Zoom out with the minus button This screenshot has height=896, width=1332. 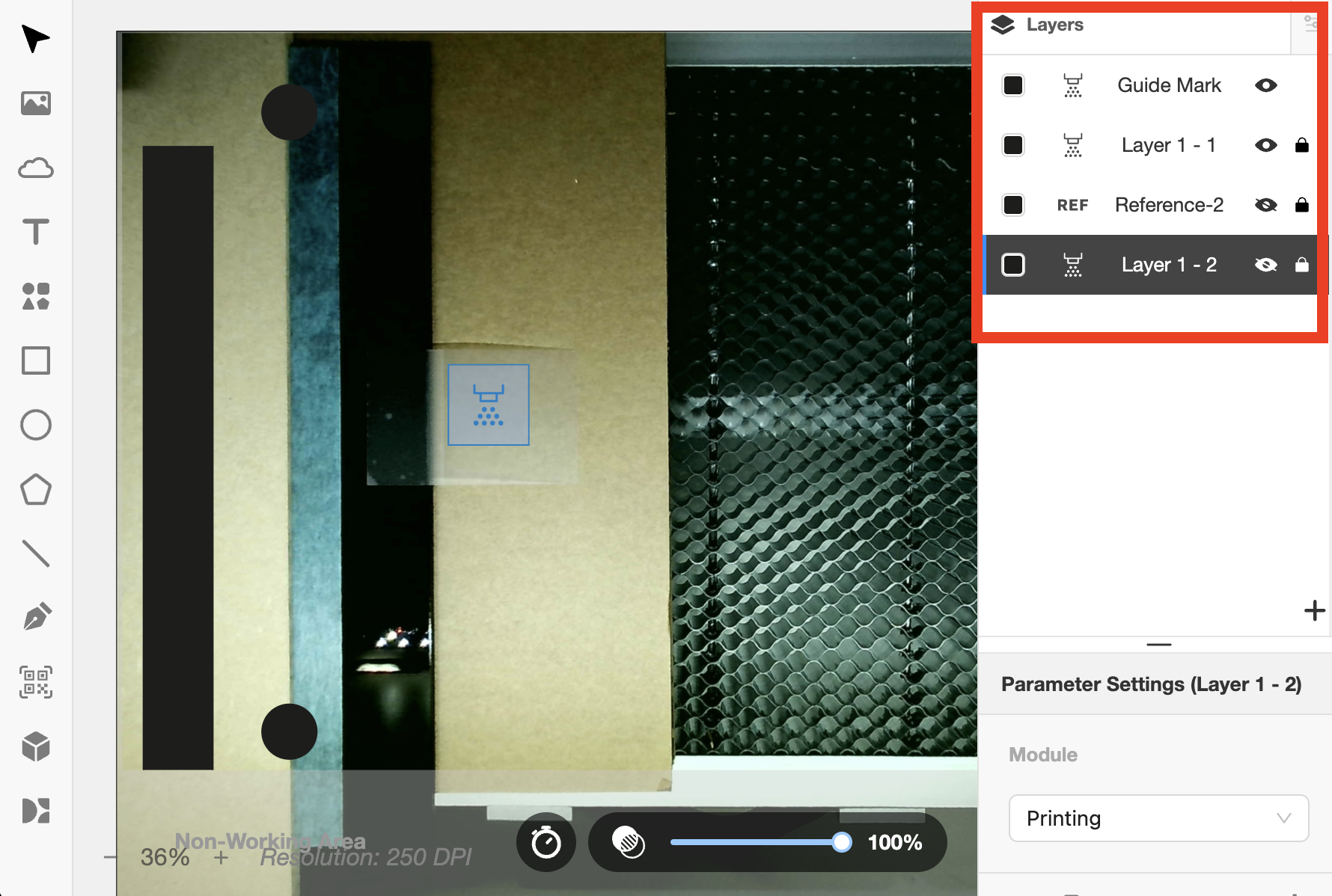(110, 857)
